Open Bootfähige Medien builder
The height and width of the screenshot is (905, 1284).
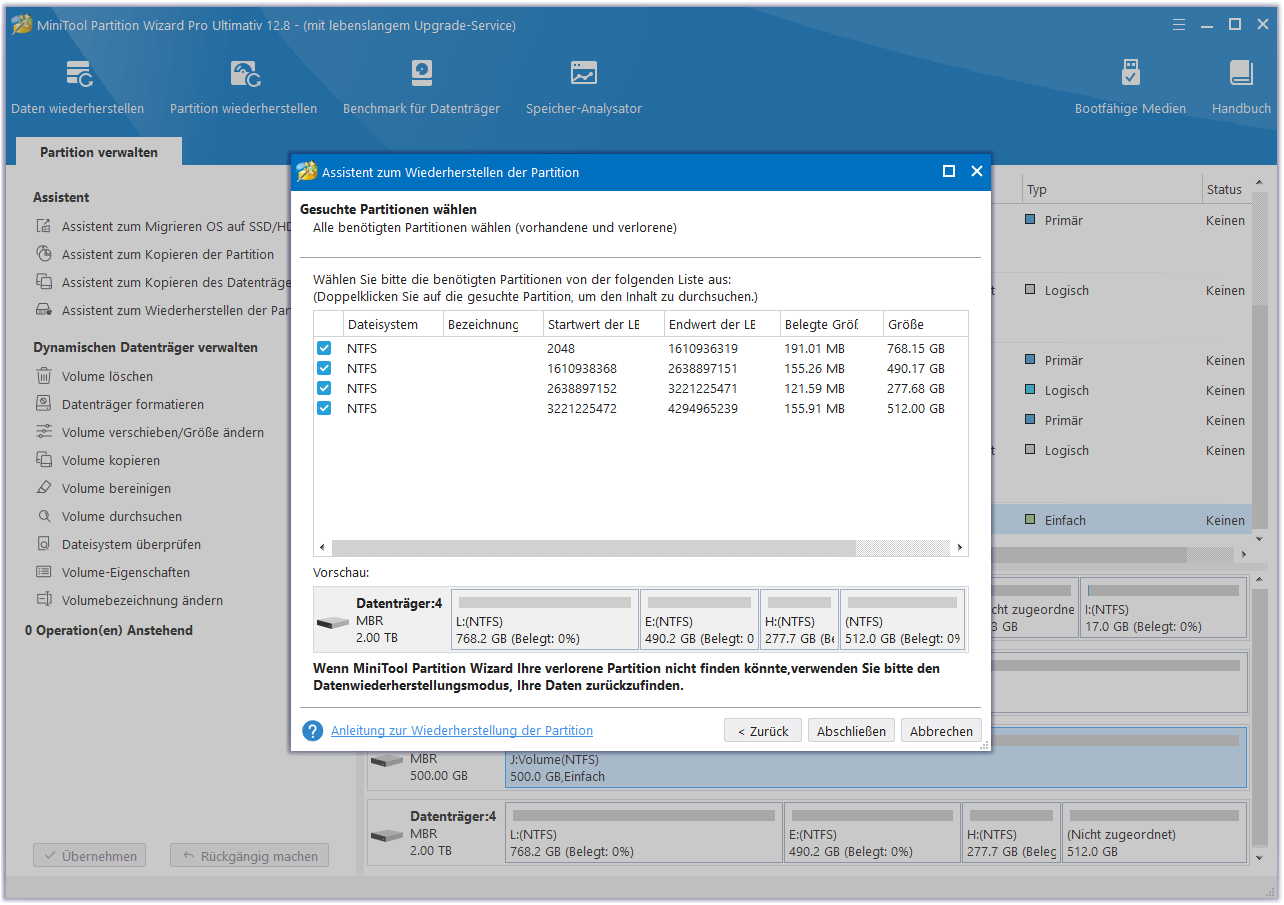pyautogui.click(x=1130, y=88)
